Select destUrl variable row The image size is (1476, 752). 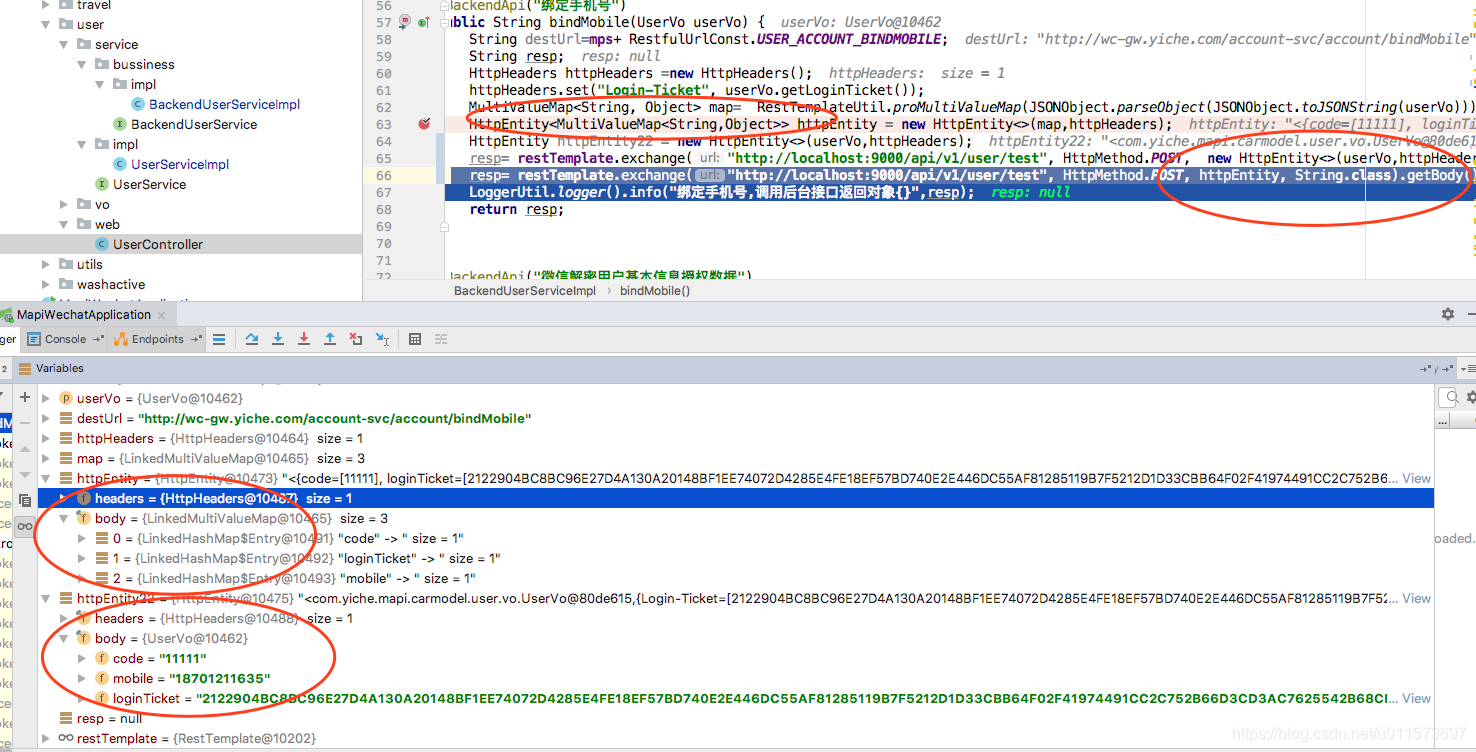736,418
